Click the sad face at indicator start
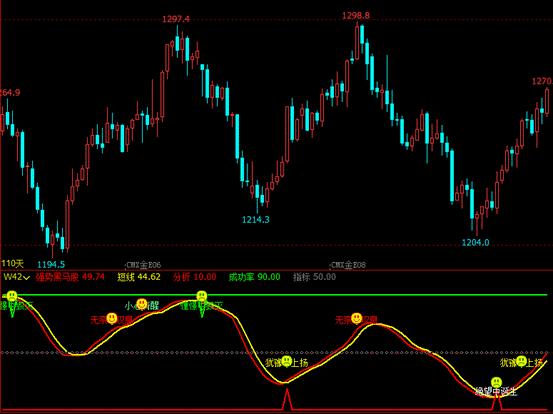 12,296
